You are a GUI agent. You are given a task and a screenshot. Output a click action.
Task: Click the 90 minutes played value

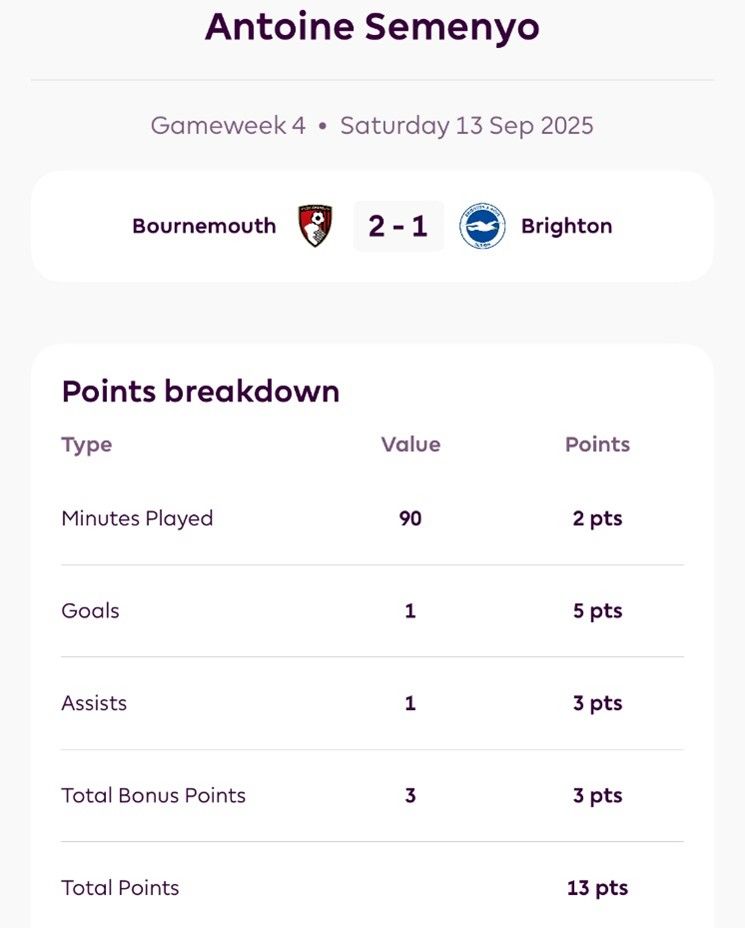[x=410, y=518]
